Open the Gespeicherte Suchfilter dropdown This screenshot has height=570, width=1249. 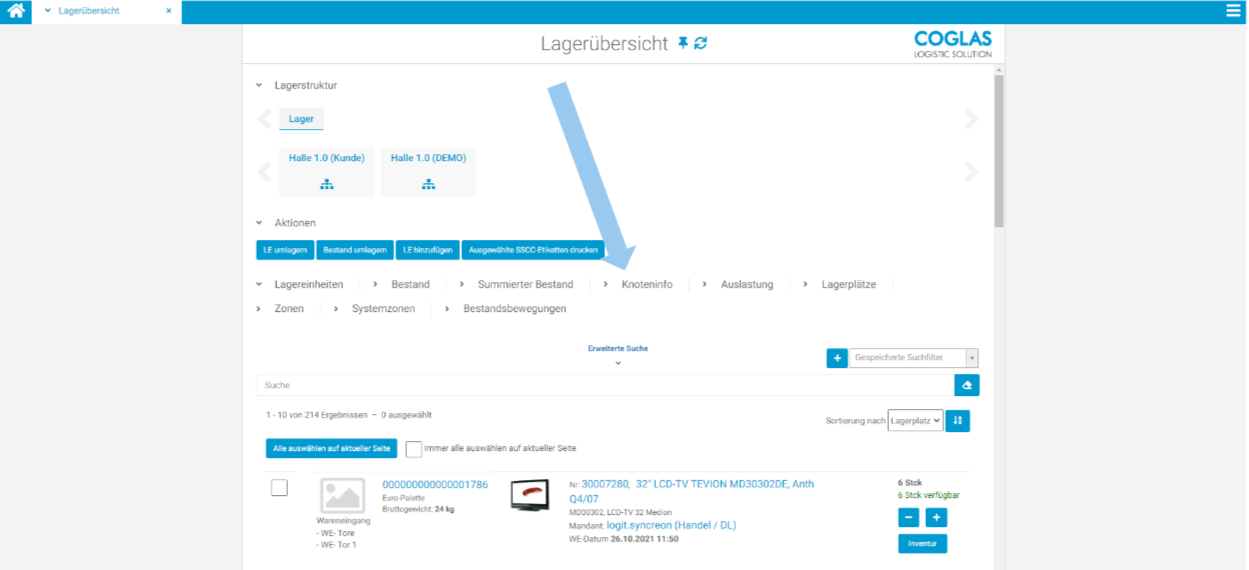913,358
